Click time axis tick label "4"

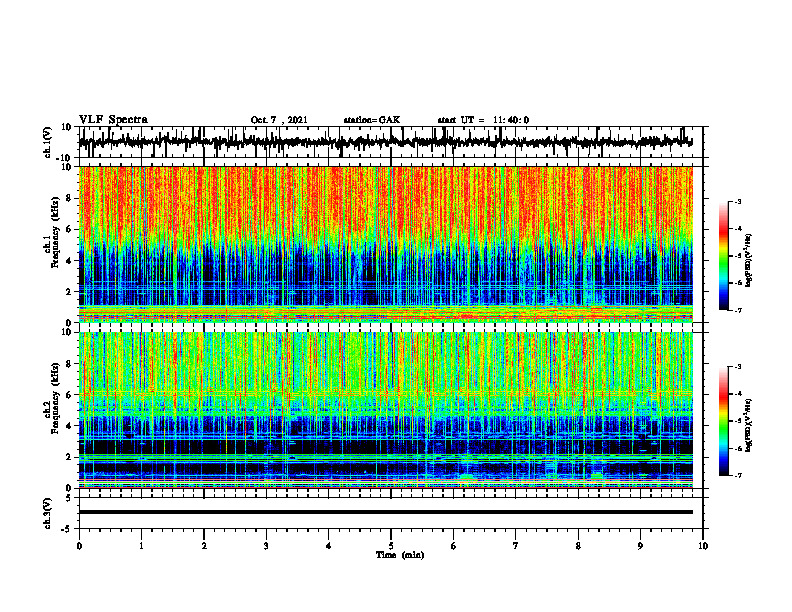pos(328,546)
